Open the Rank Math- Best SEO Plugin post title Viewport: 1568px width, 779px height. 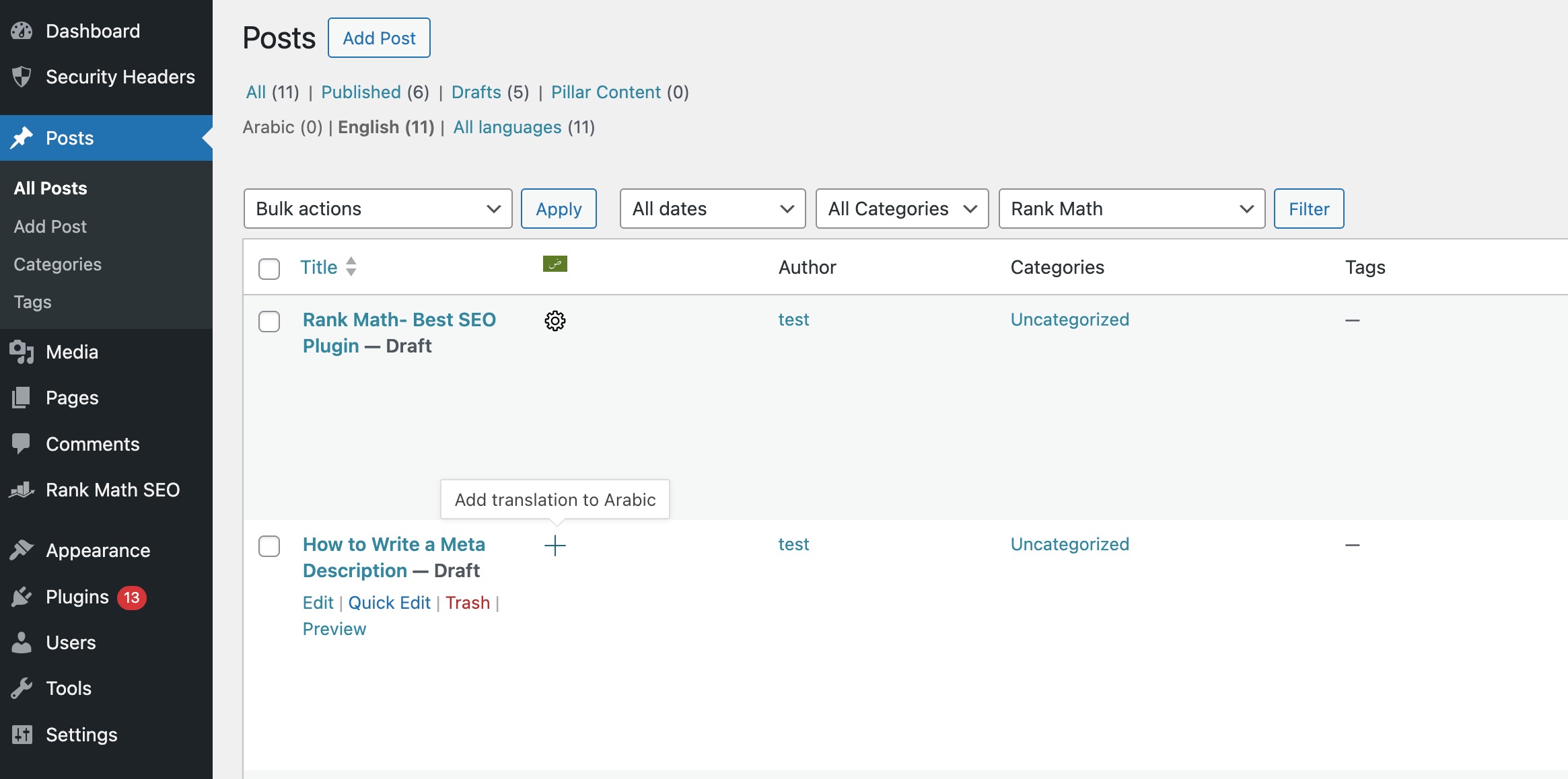[x=399, y=332]
